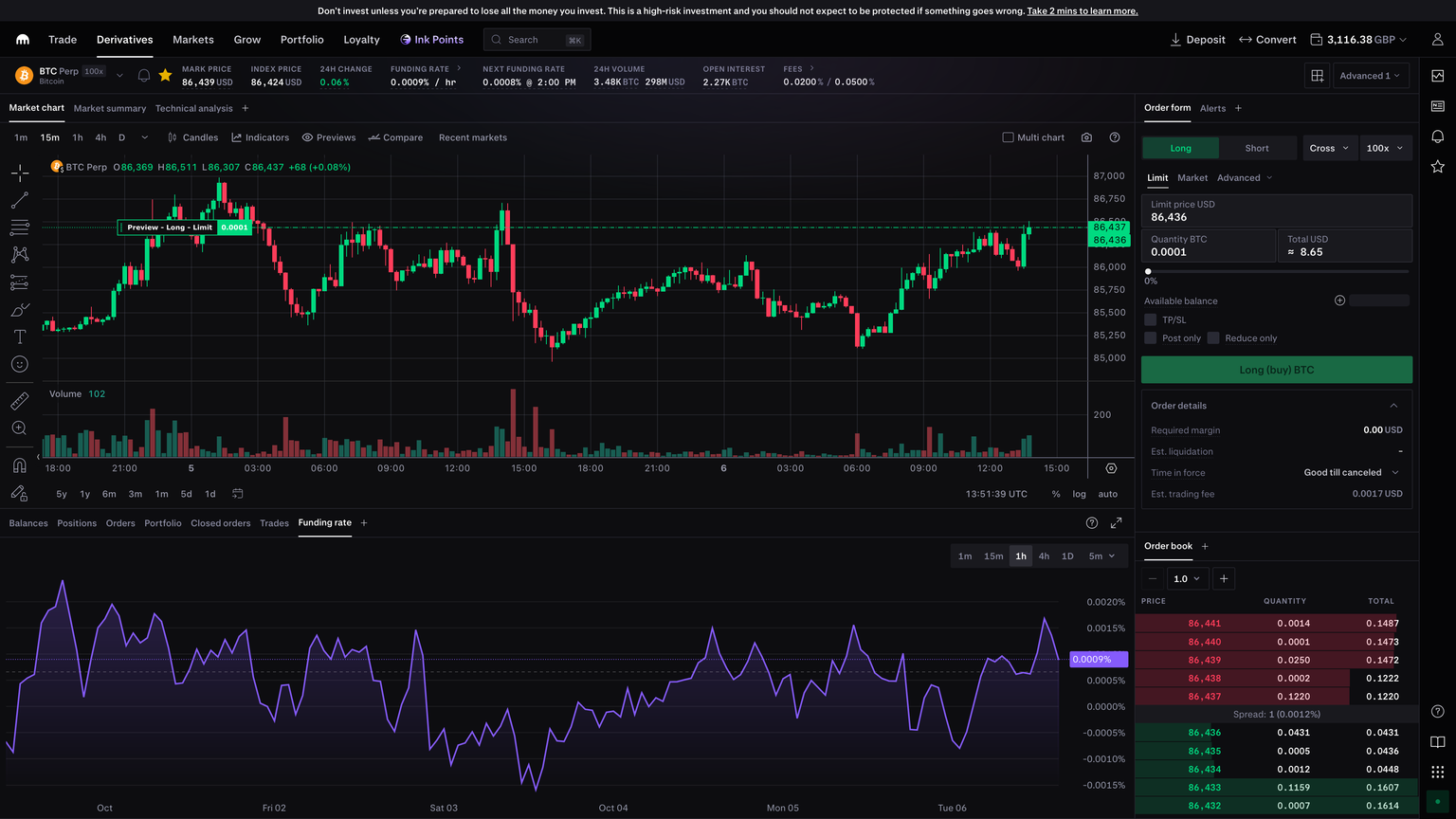Select the trend line drawing tool
This screenshot has height=819, width=1456.
(19, 200)
